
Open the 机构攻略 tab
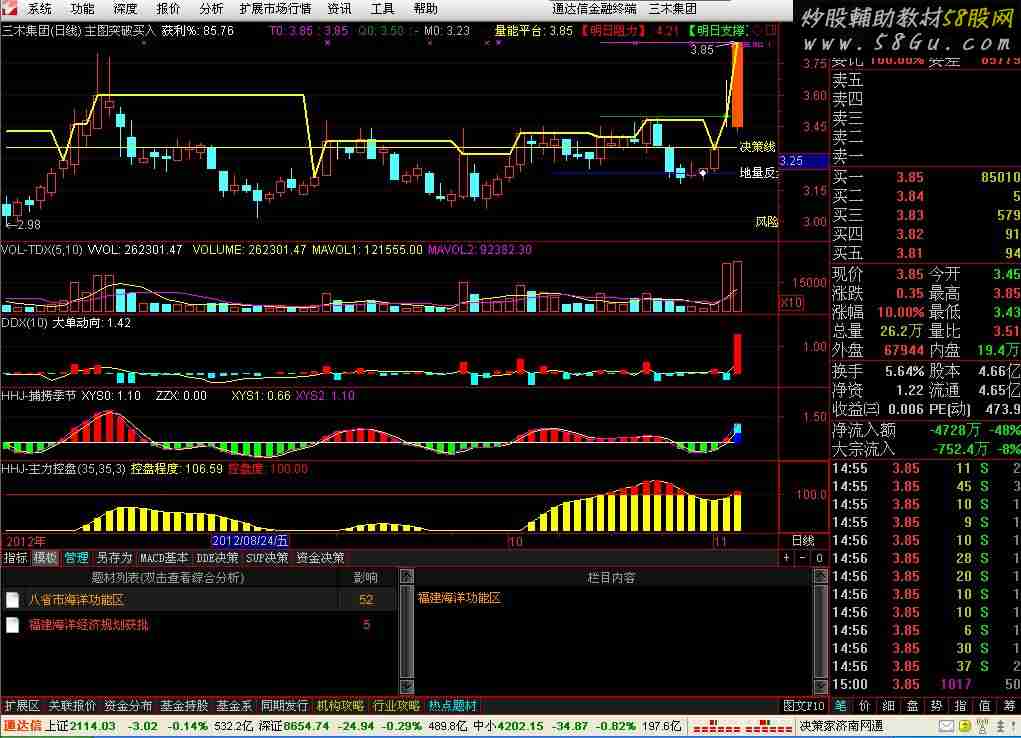tap(340, 706)
